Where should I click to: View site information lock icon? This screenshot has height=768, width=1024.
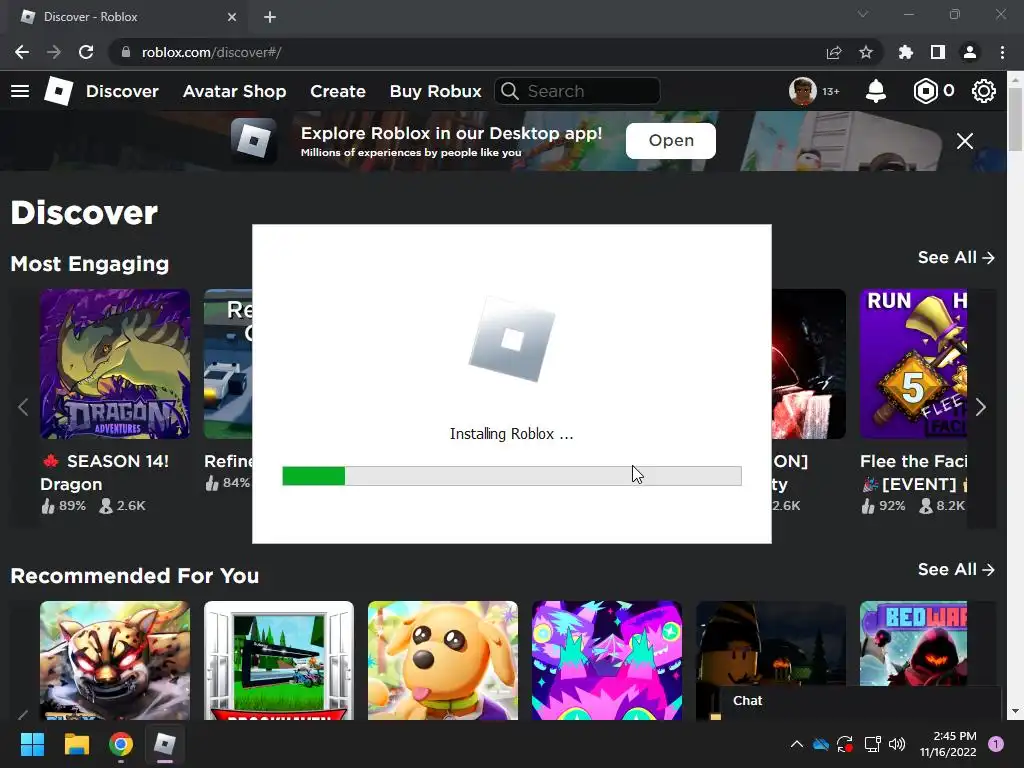[125, 52]
